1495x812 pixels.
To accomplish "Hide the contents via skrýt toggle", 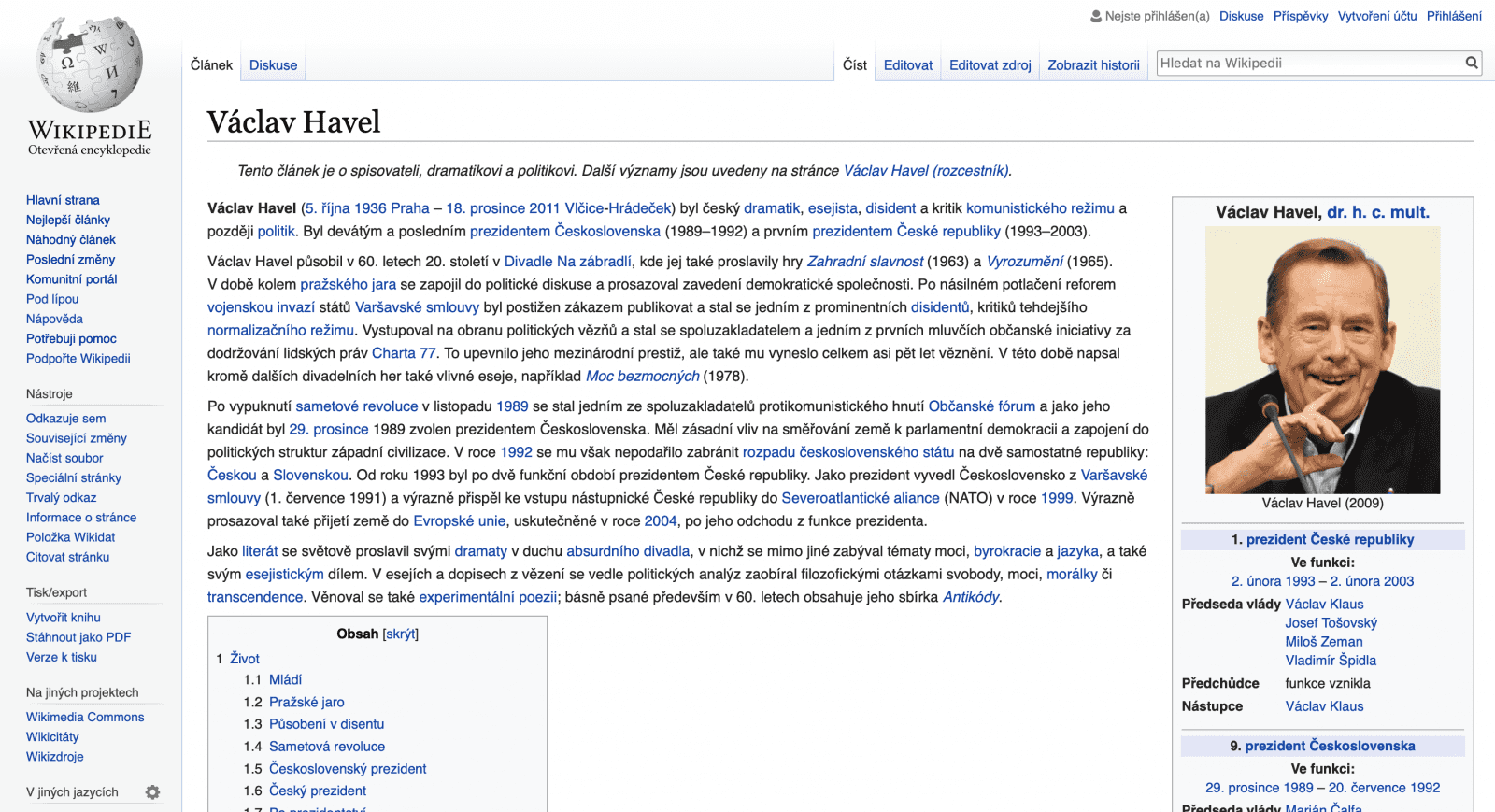I will click(x=400, y=634).
